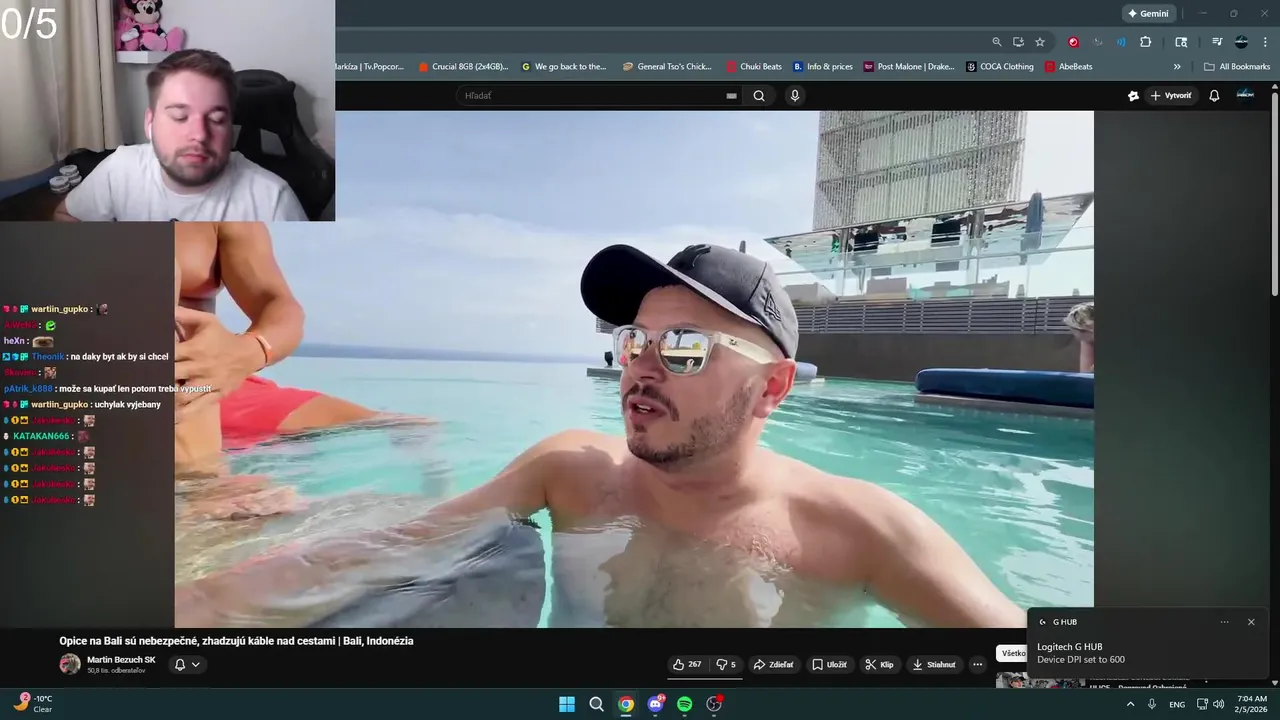Switch to Chrome in the taskbar
Screen dimensions: 1280x720
pyautogui.click(x=626, y=704)
